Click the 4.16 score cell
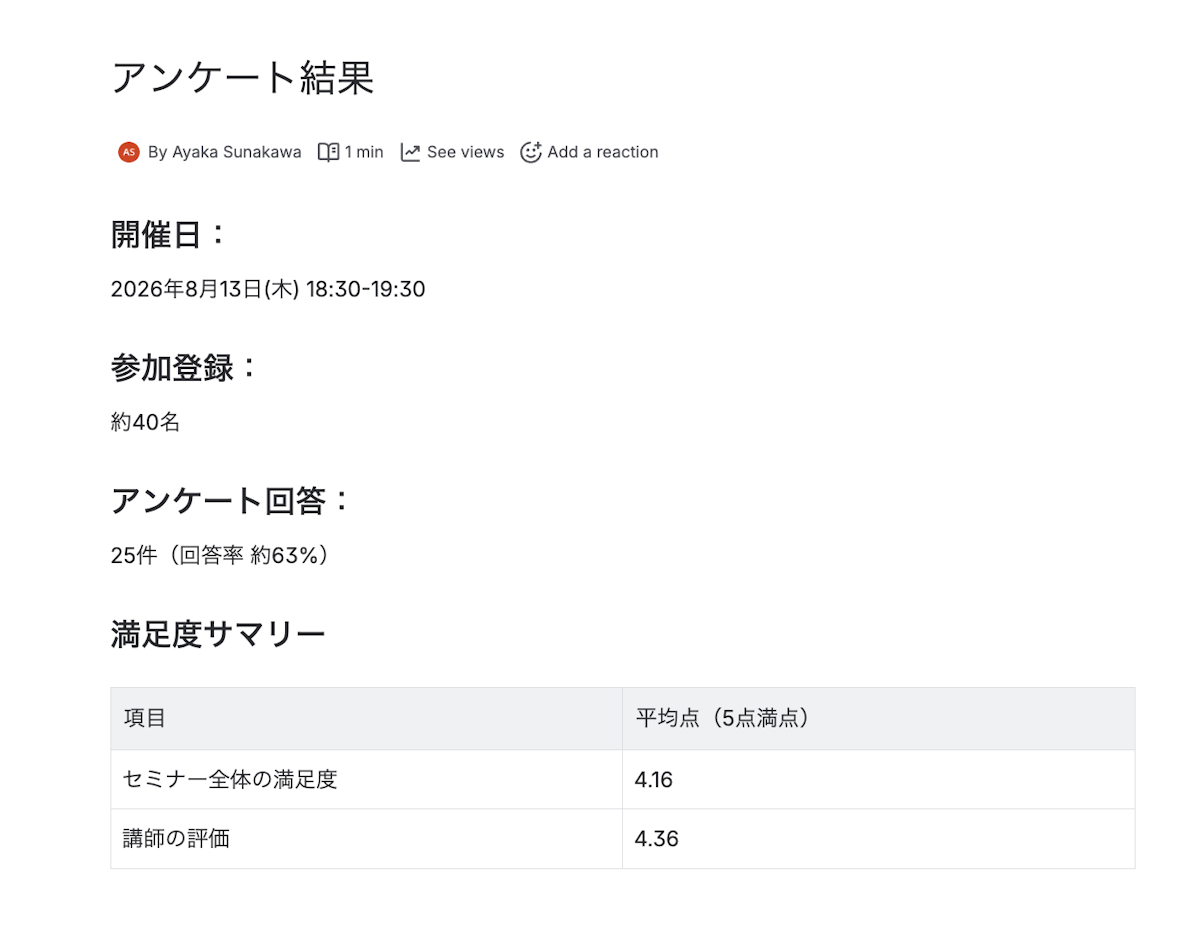 tap(879, 779)
